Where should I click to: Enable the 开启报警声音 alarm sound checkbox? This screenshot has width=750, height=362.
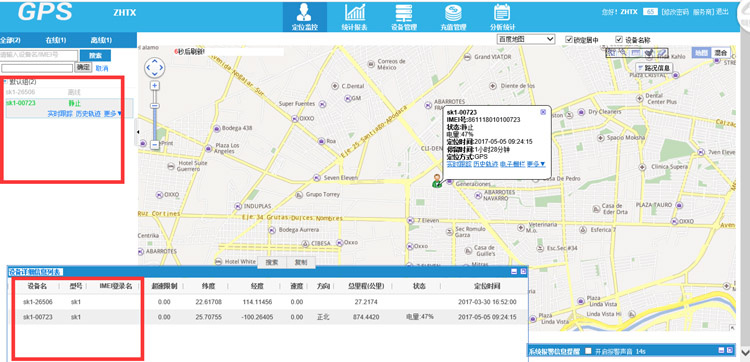[x=588, y=351]
